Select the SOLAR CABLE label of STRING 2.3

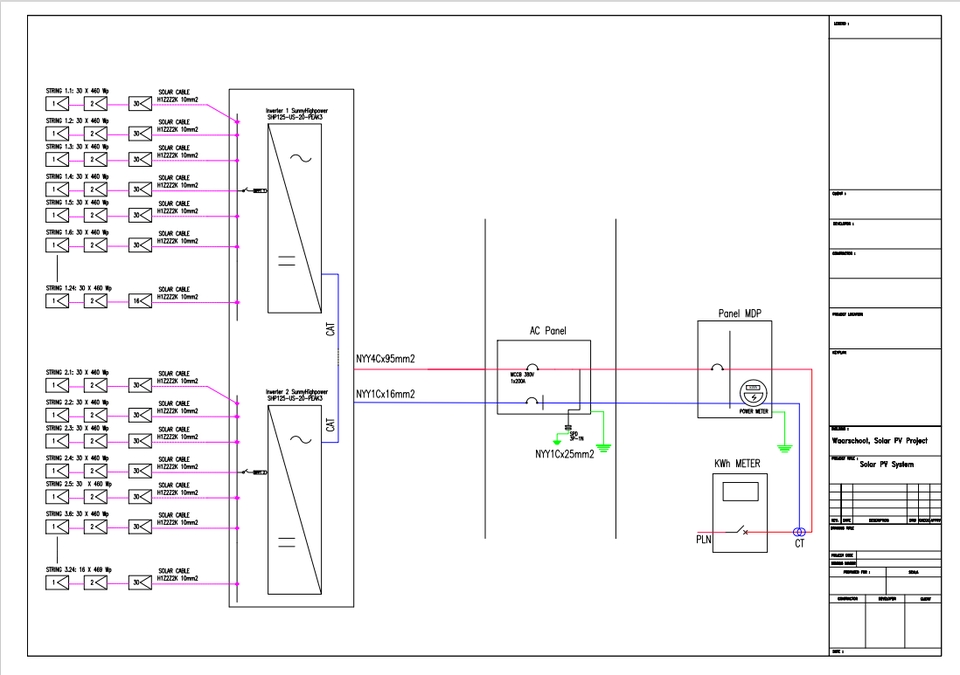pyautogui.click(x=178, y=433)
